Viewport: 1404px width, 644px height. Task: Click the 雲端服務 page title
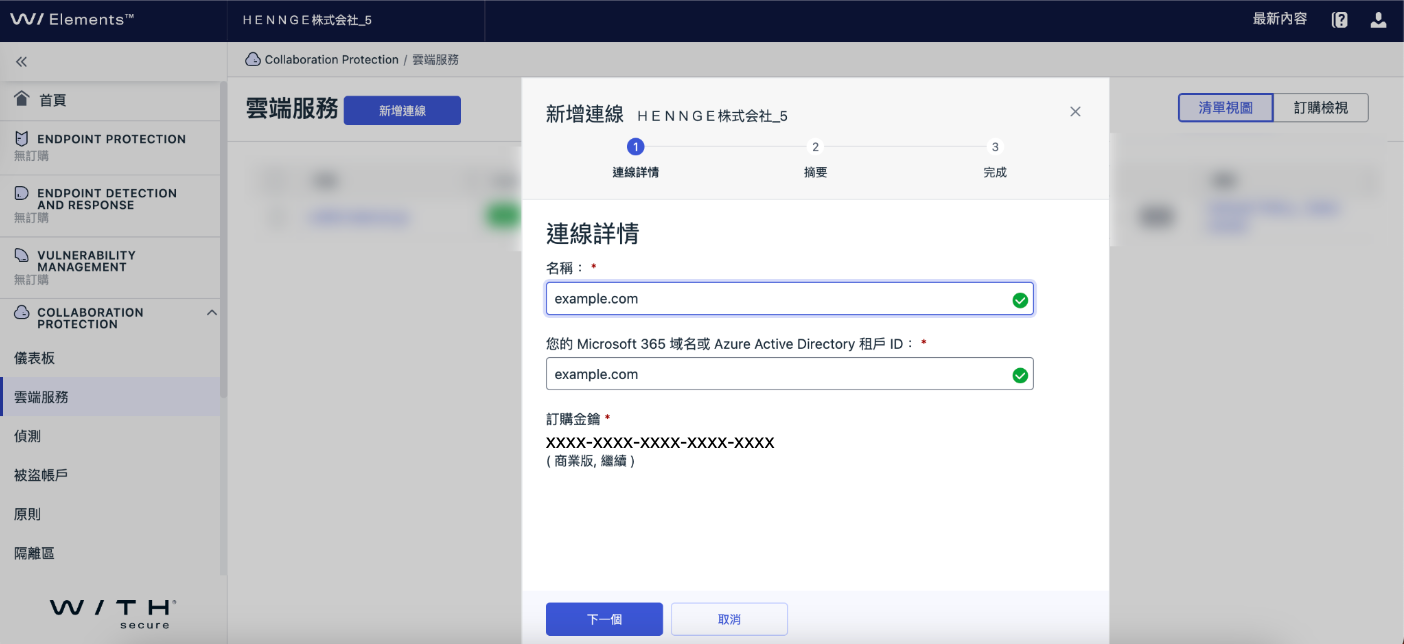point(292,109)
